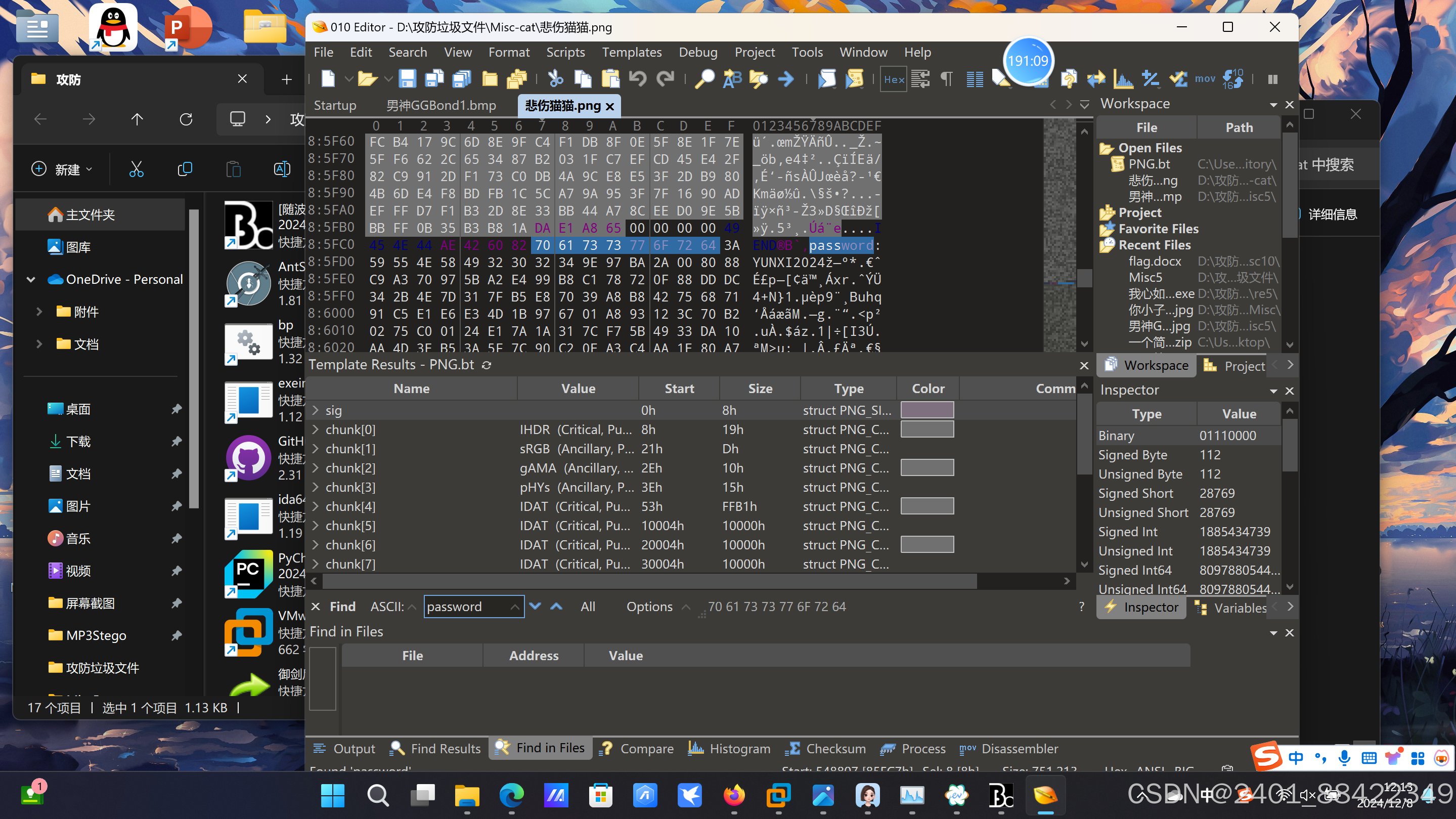Image resolution: width=1456 pixels, height=819 pixels.
Task: Switch to the 男神GGBond1.bmp tab
Action: 441,106
